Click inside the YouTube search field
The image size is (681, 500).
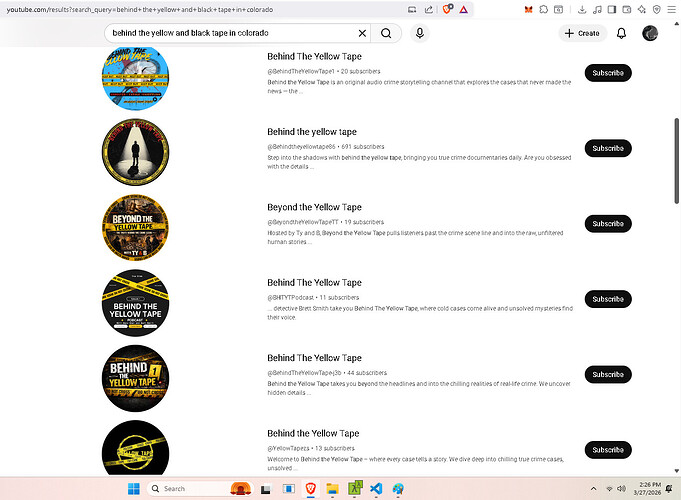pos(230,33)
